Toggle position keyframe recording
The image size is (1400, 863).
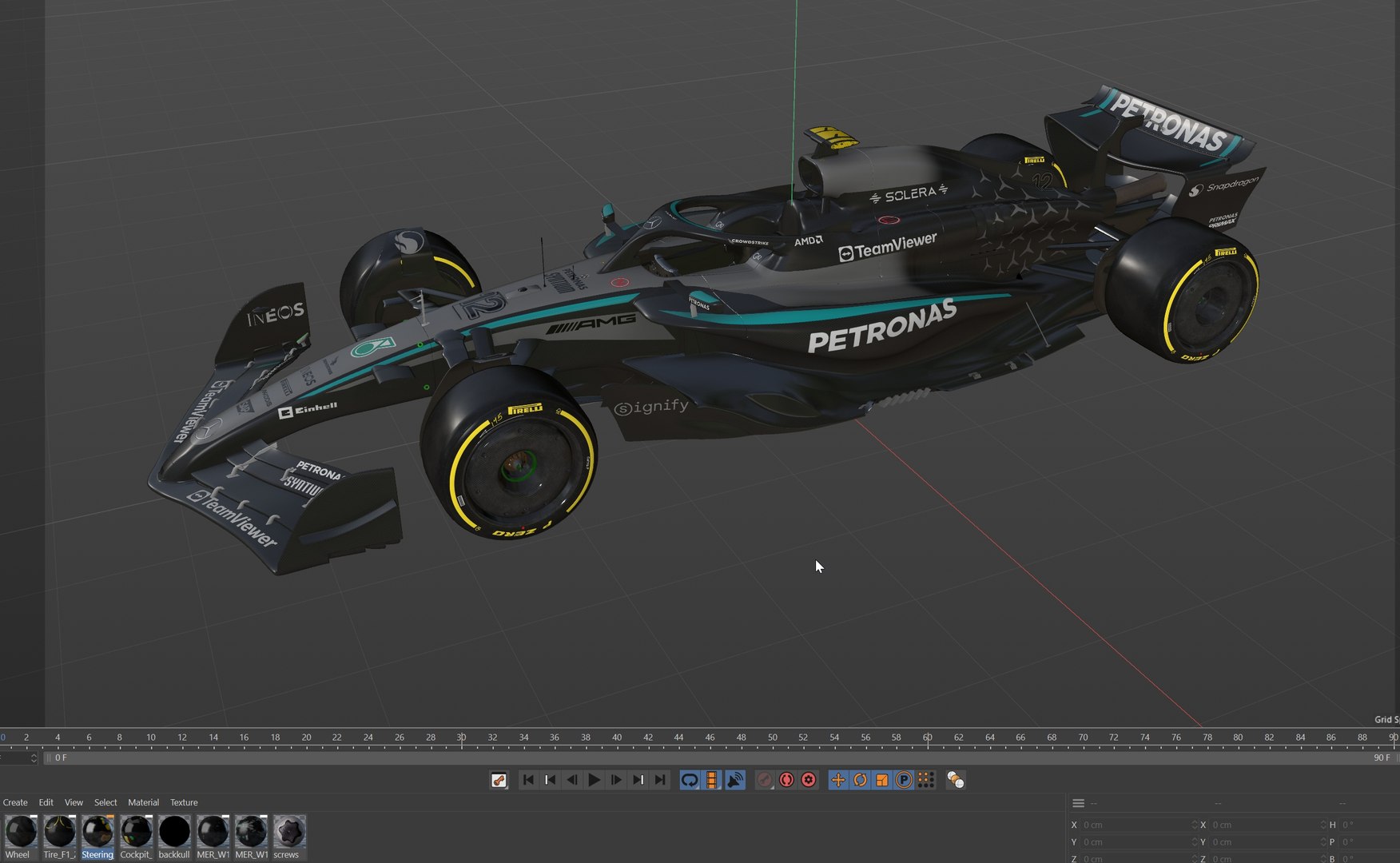click(837, 780)
